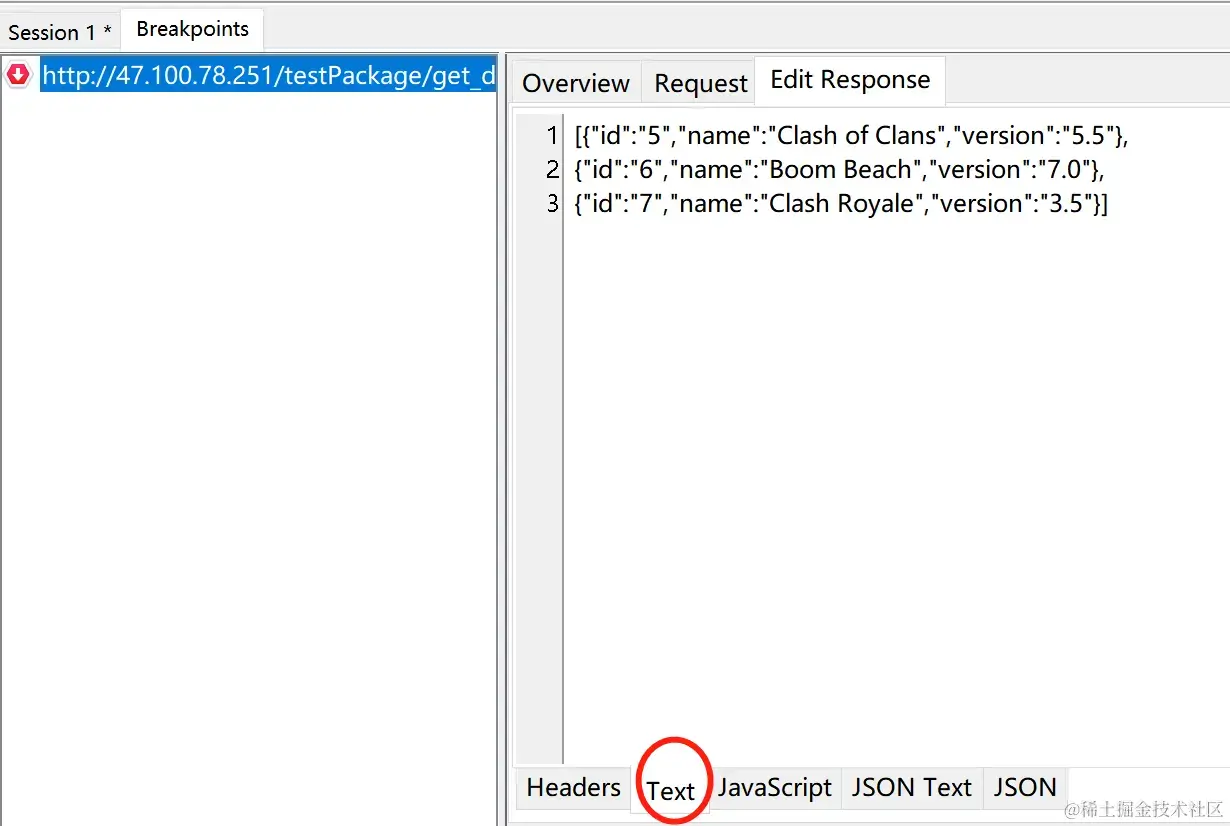1230x826 pixels.
Task: Open the Breakpoints tab
Action: coord(192,29)
